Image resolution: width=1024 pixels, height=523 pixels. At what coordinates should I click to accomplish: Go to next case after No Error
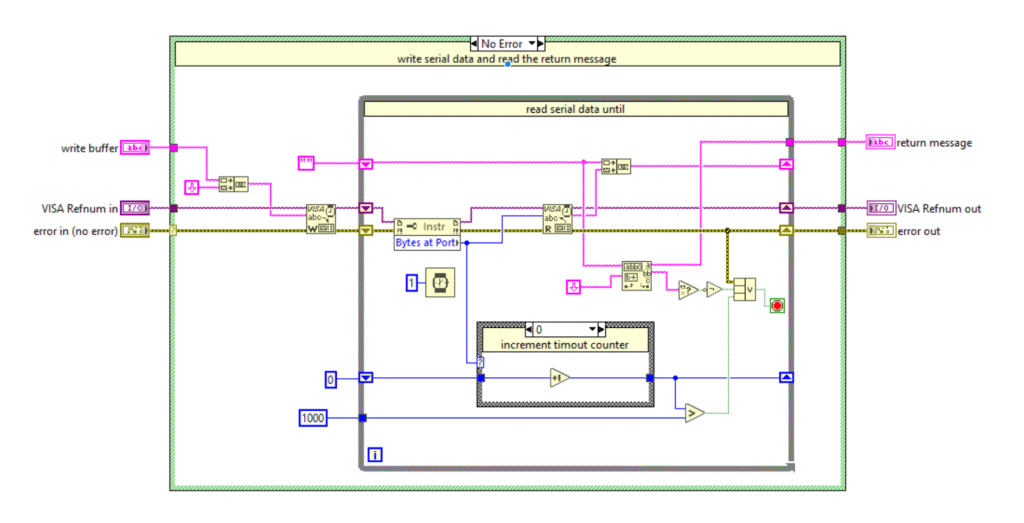[x=539, y=44]
